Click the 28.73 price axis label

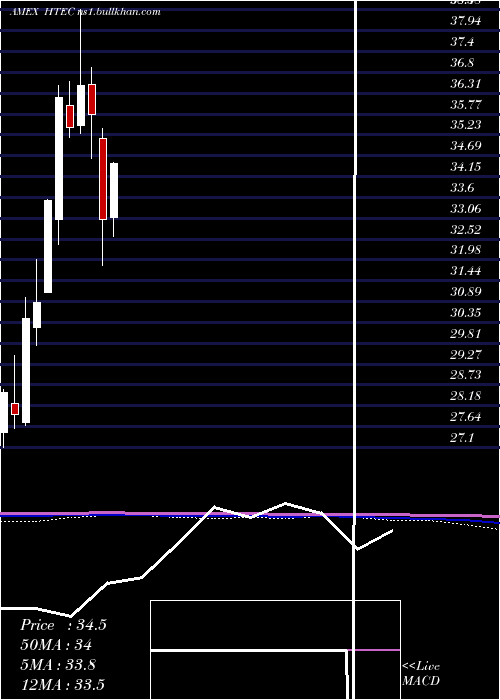pos(466,375)
